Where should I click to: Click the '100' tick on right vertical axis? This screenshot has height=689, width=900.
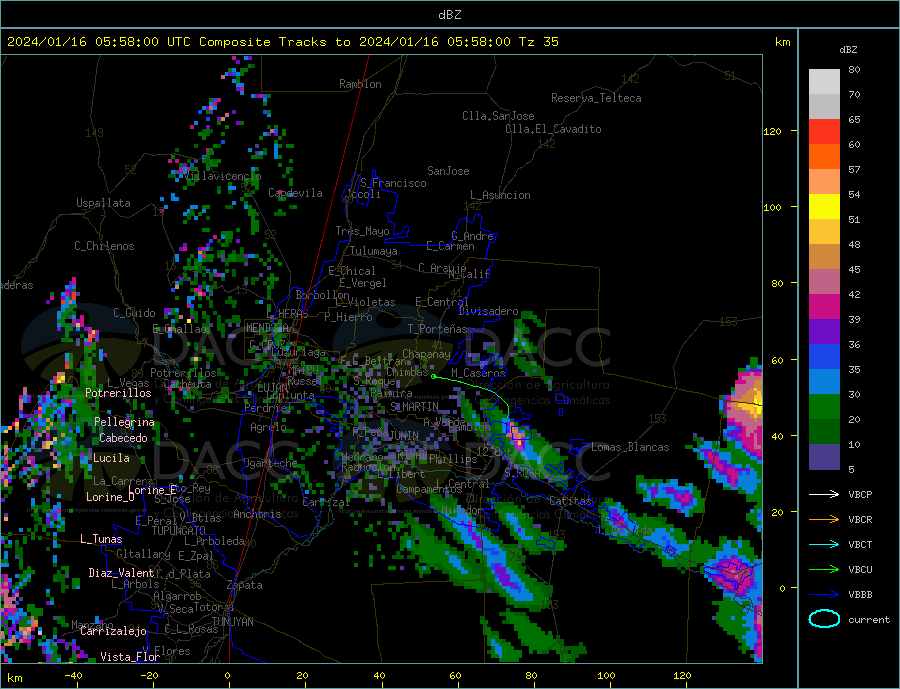pos(772,207)
